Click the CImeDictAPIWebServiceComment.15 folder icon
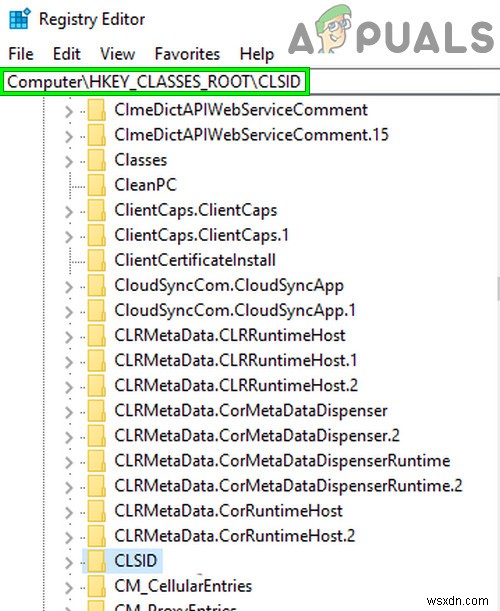The image size is (500, 611). [96, 135]
